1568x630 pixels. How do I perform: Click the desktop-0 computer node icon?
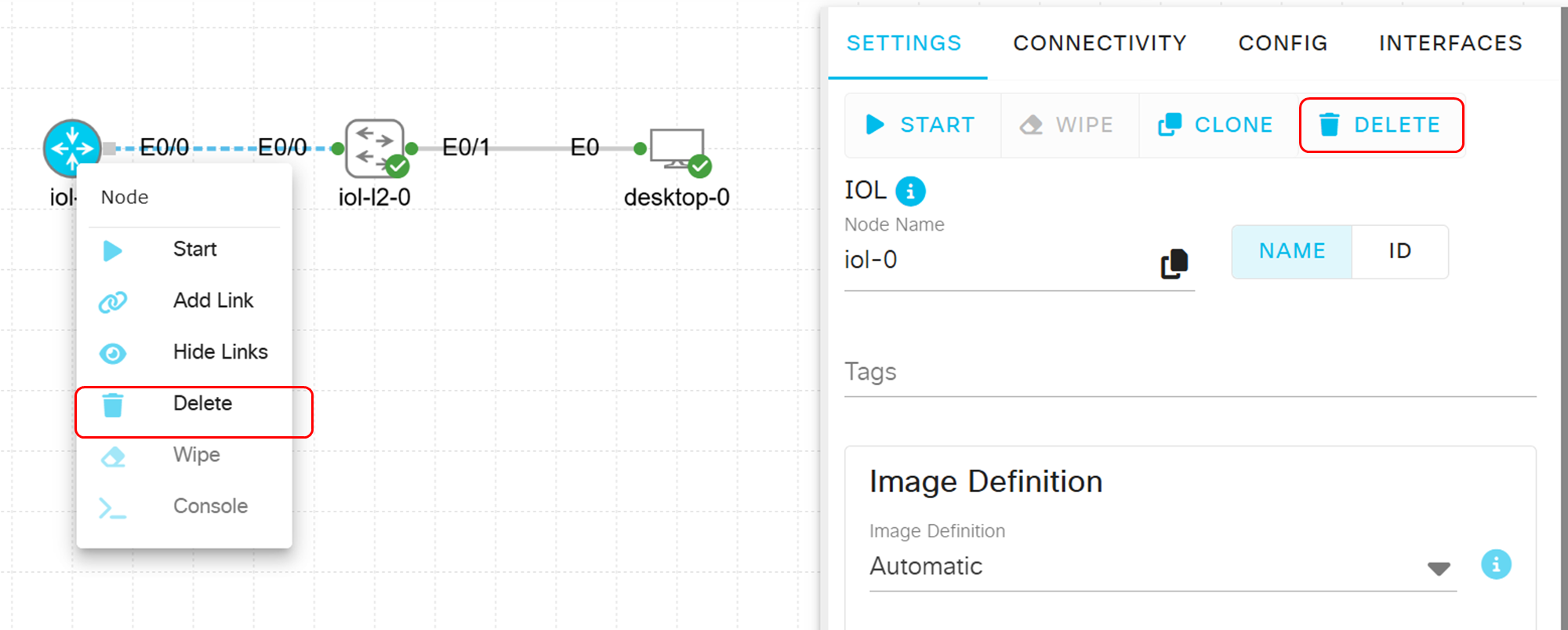point(677,148)
